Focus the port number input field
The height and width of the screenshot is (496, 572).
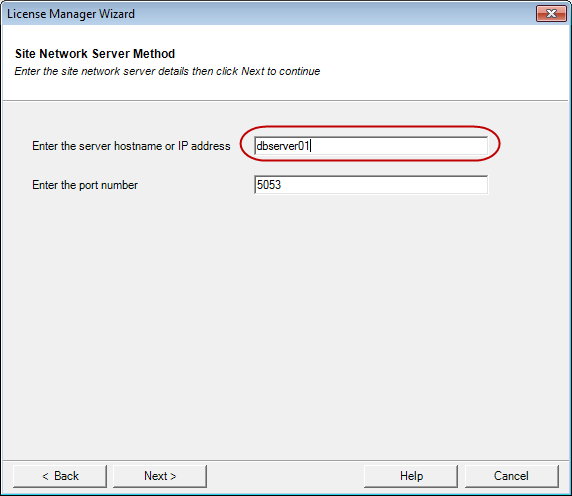(x=371, y=185)
